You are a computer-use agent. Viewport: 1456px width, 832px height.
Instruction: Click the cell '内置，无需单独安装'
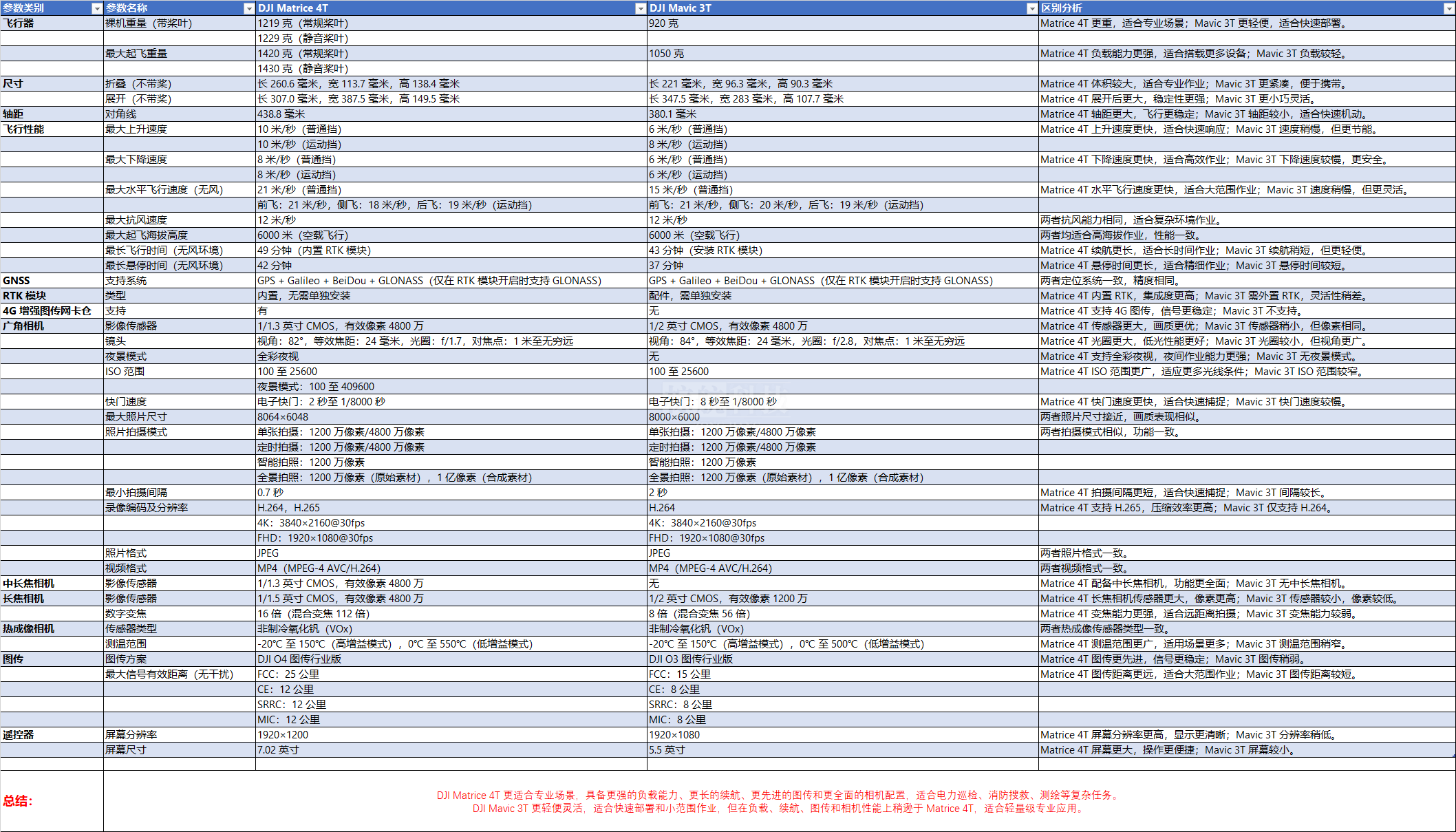tap(451, 296)
